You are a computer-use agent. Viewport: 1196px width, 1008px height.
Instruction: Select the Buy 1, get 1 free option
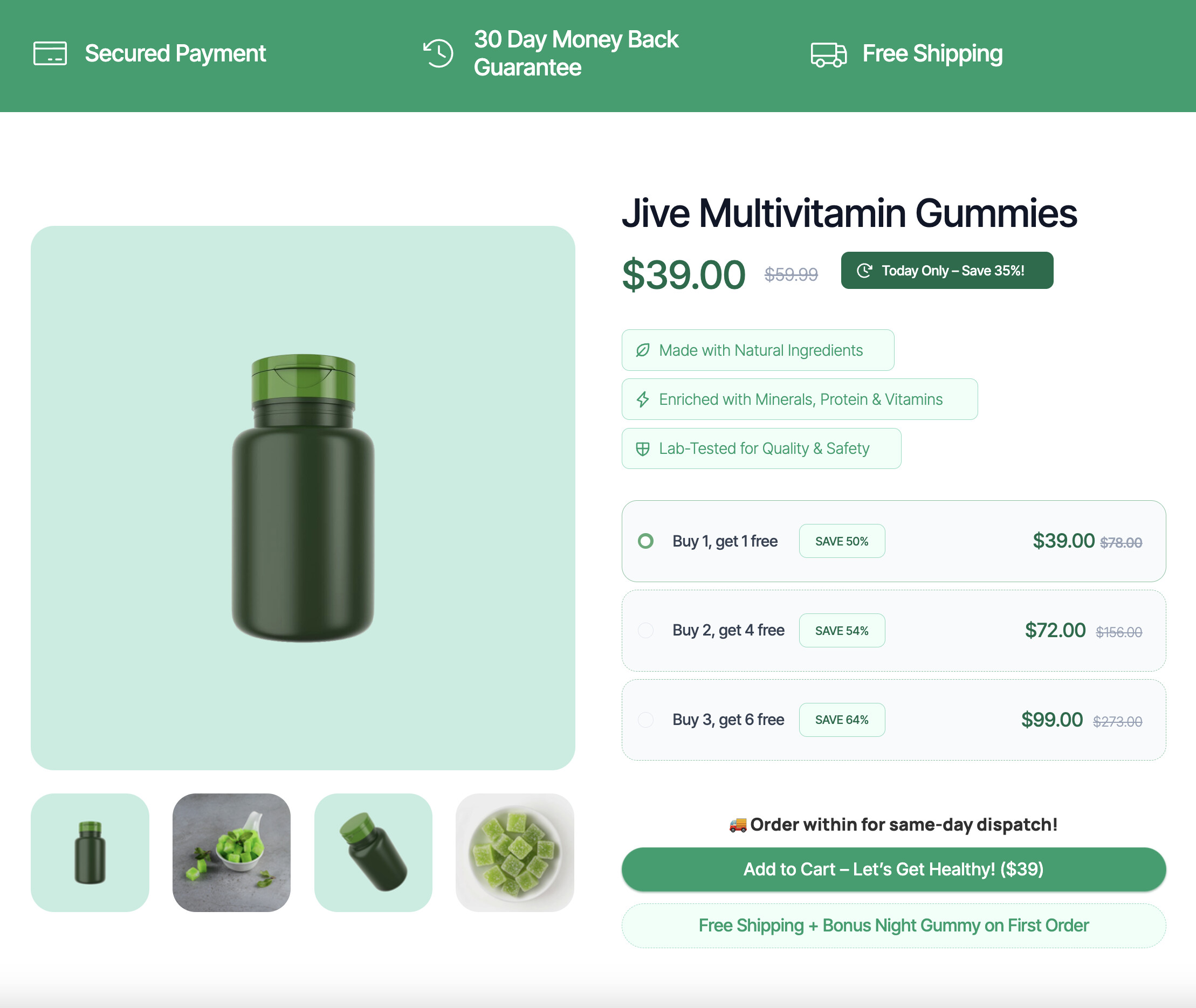click(645, 541)
